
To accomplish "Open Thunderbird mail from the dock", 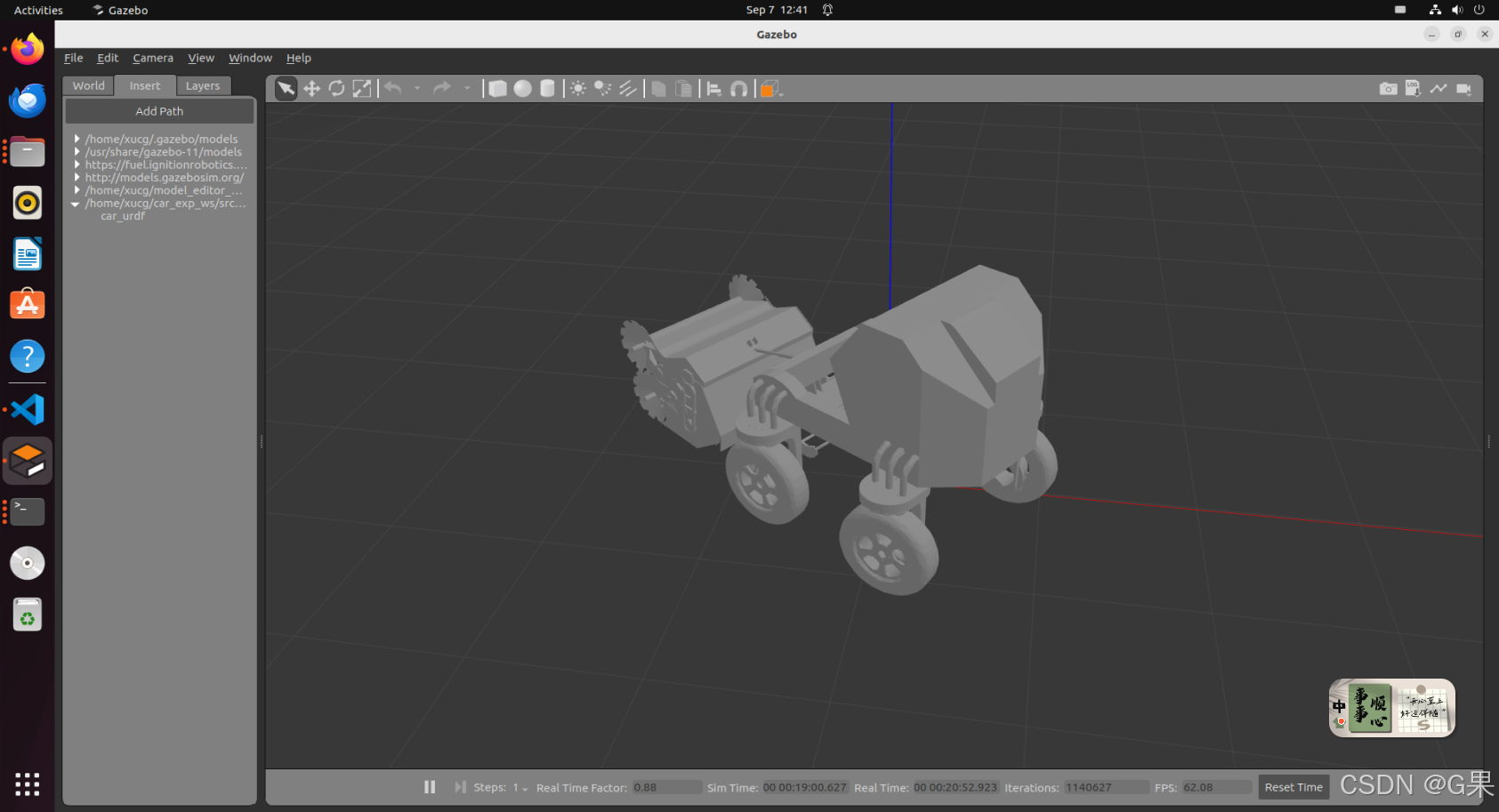I will coord(28,100).
